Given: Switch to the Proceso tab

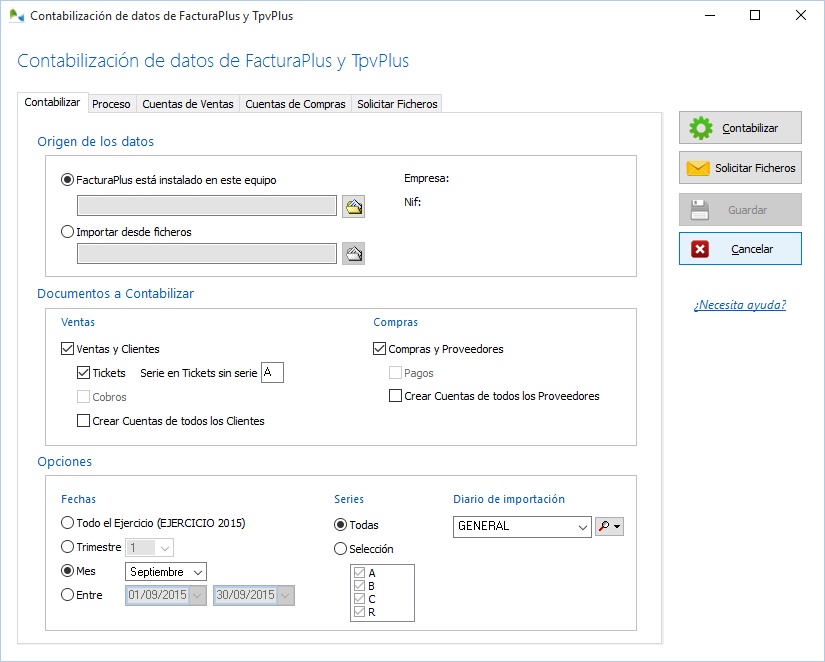Looking at the screenshot, I should tap(110, 103).
